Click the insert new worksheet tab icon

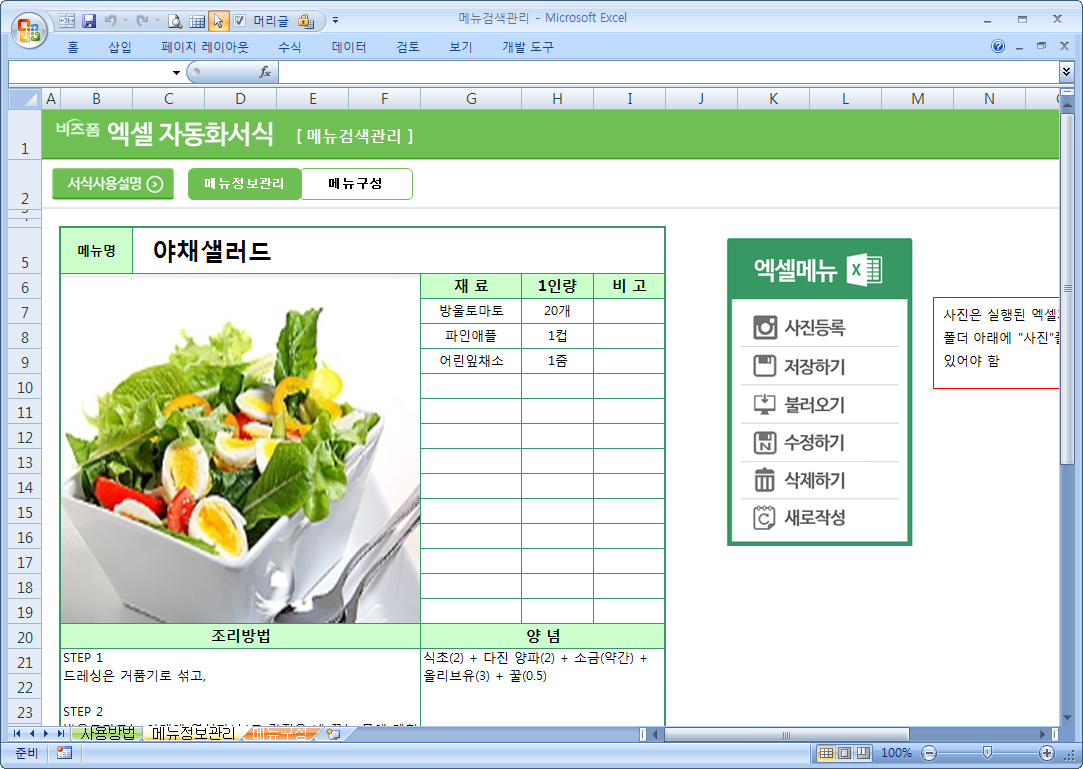[x=334, y=734]
